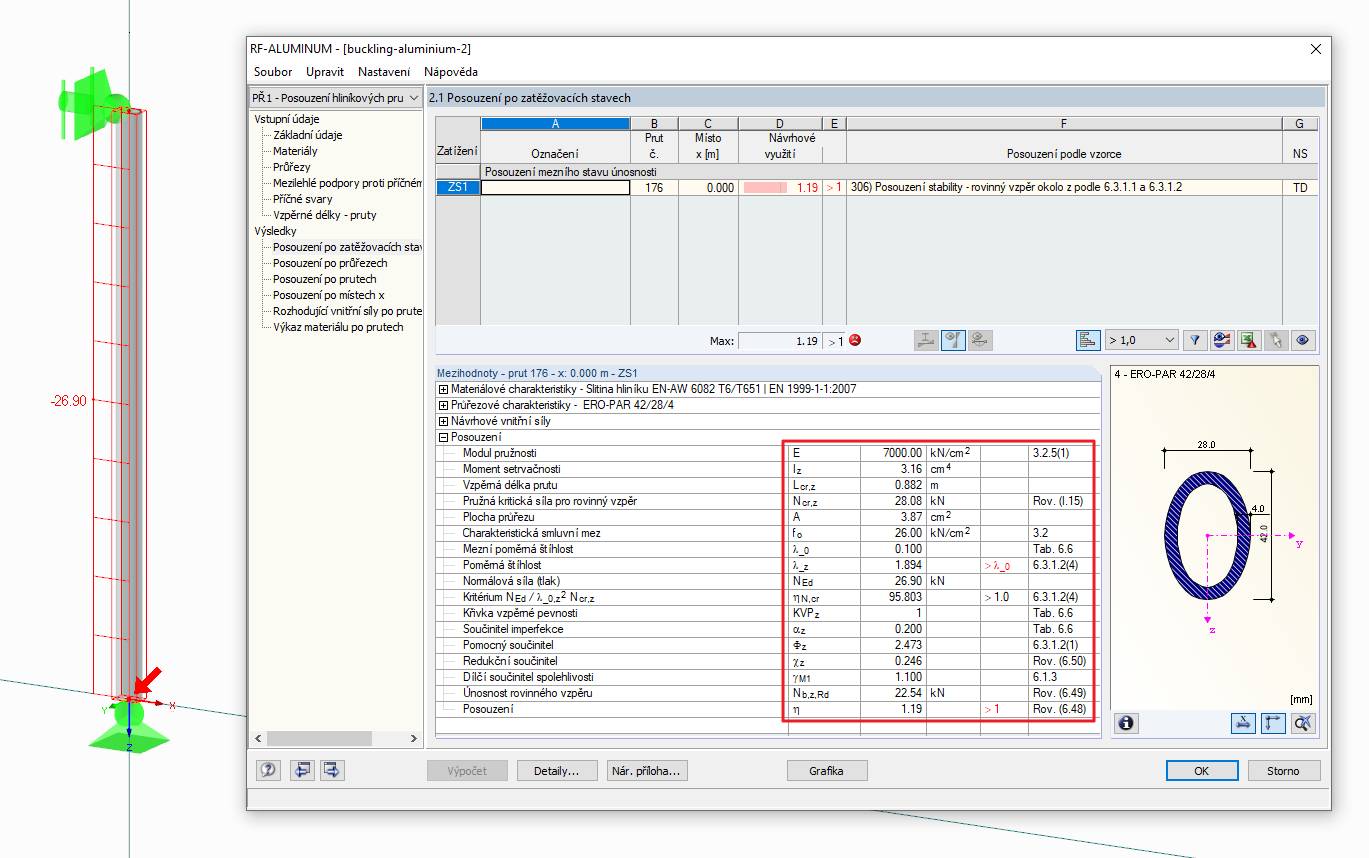Go to the next module window
This screenshot has height=858, width=1369.
pyautogui.click(x=333, y=770)
